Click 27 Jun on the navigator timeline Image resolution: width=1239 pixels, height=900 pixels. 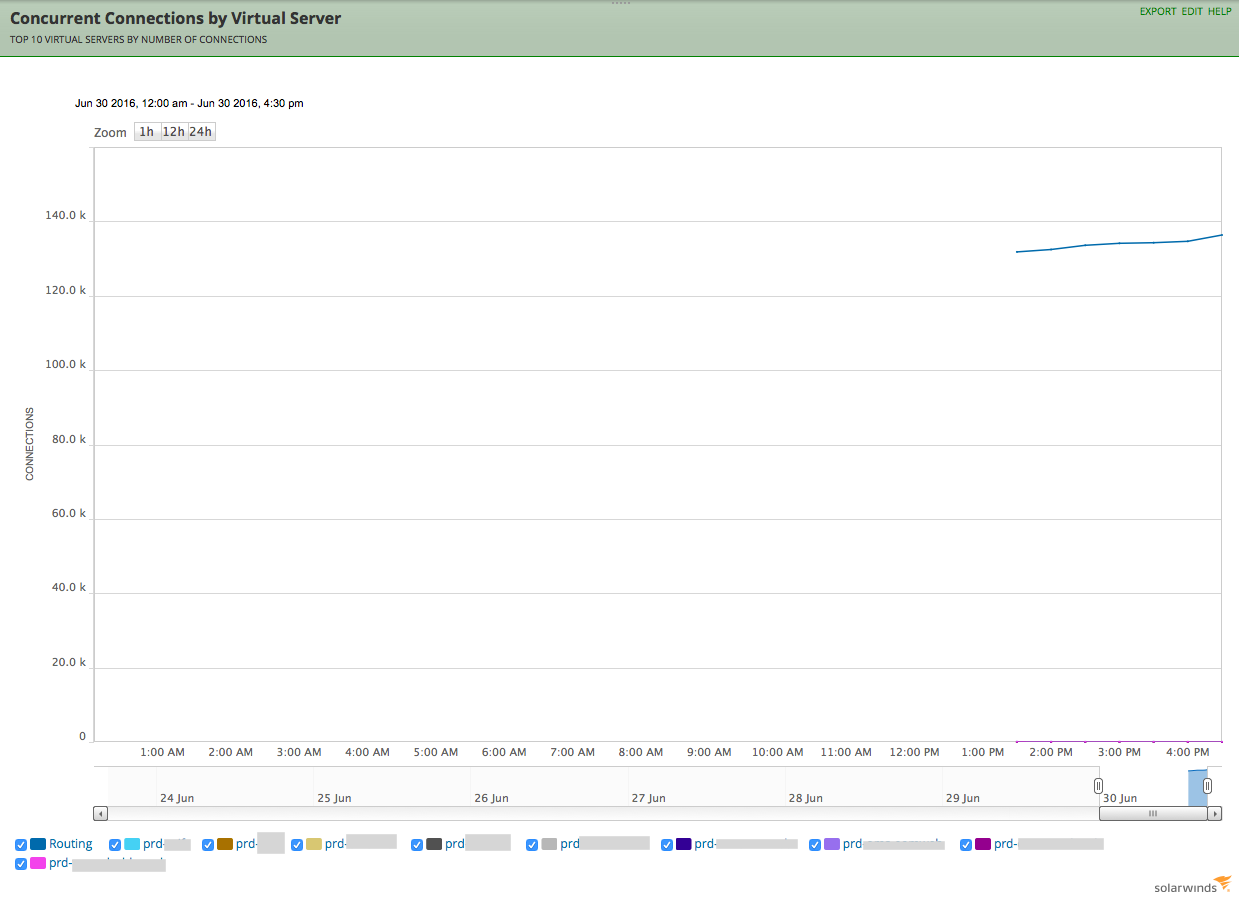(x=649, y=798)
